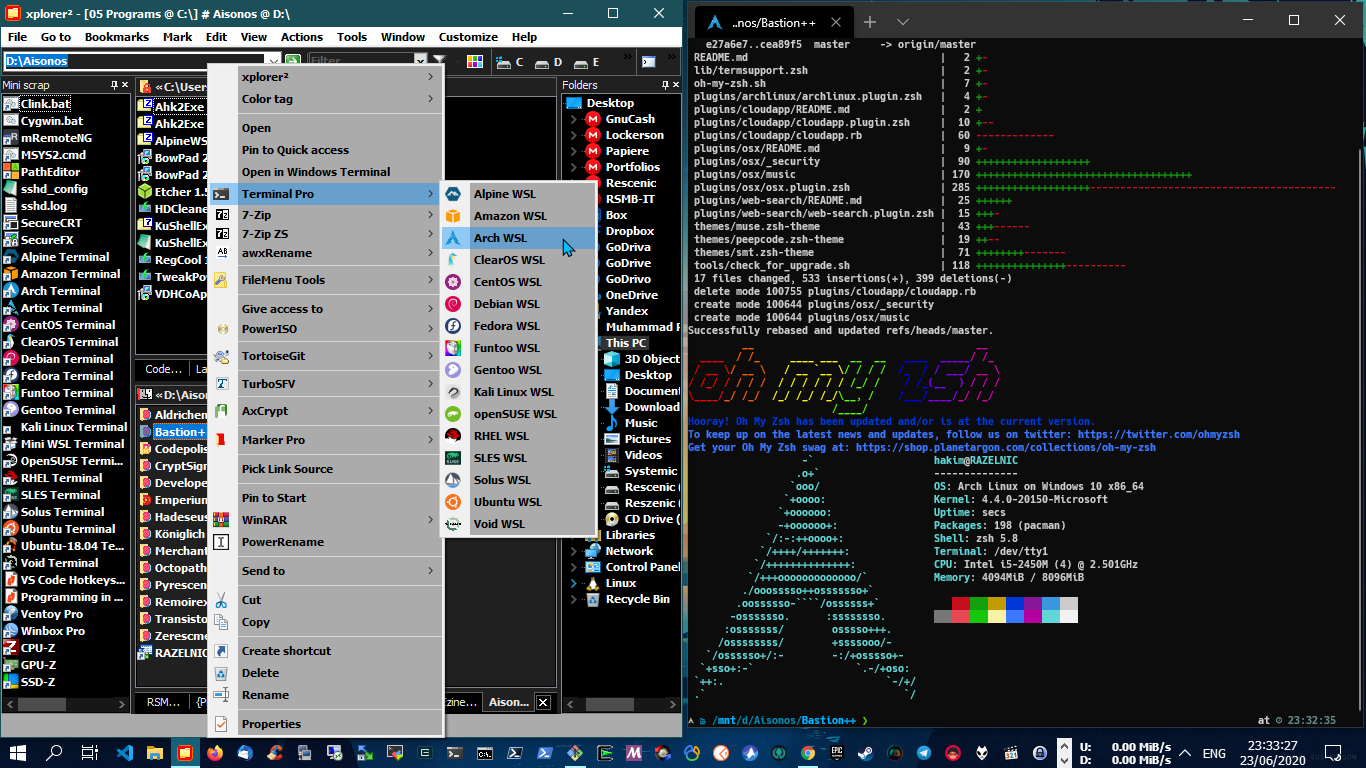The width and height of the screenshot is (1366, 768).
Task: Expand the xplorer² context submenu
Action: 431,77
